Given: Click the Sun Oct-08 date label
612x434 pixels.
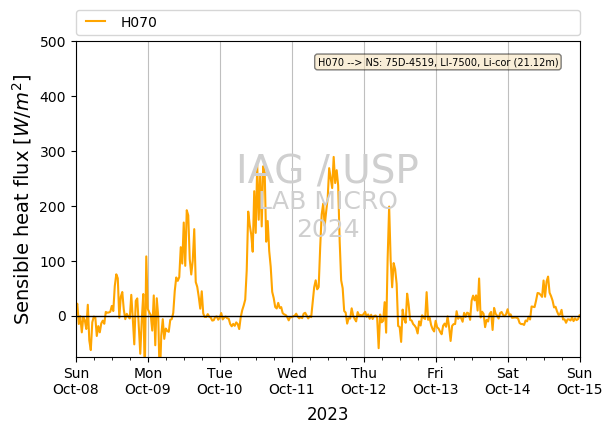Looking at the screenshot, I should click(76, 381).
